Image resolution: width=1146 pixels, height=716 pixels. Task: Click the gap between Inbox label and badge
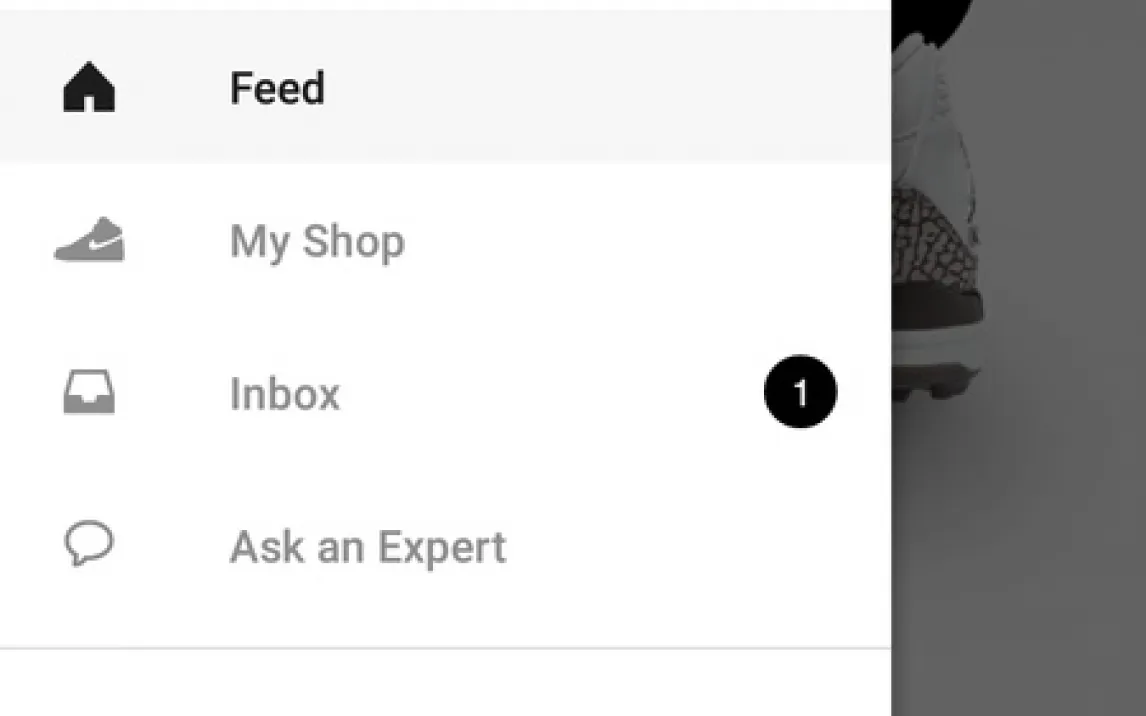click(x=550, y=394)
